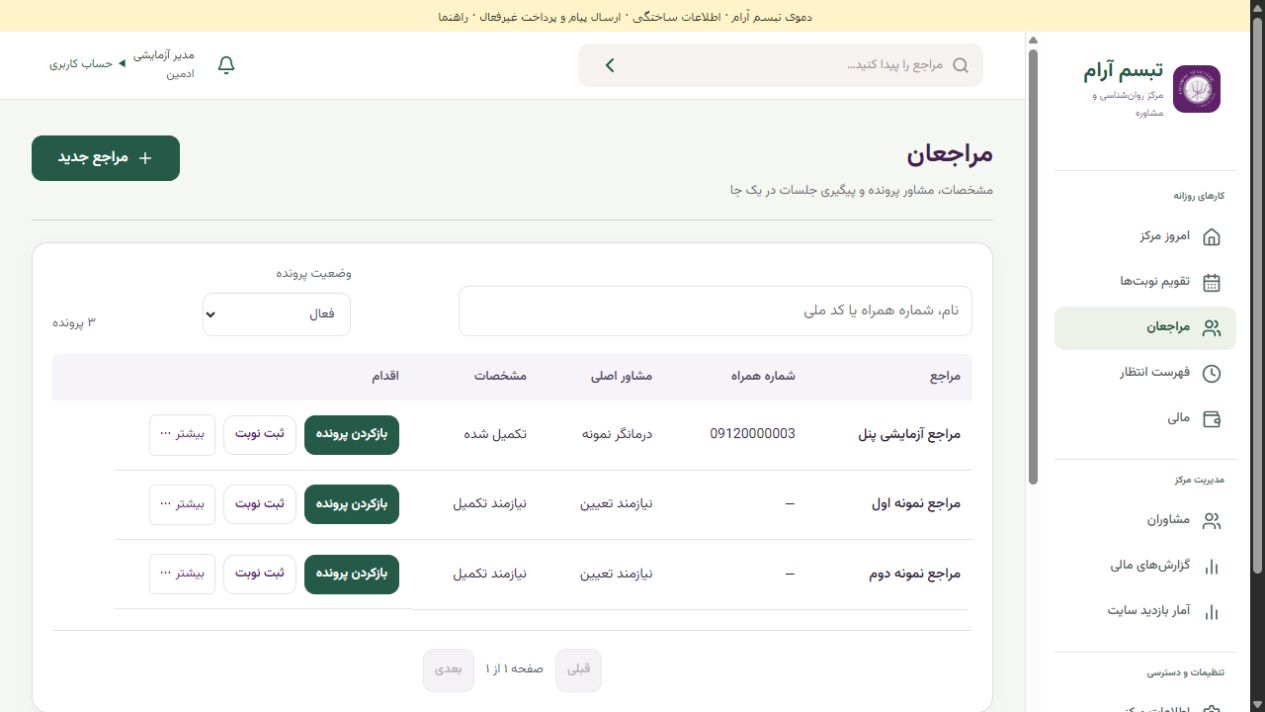Click the بعدی pagination button
The width and height of the screenshot is (1265, 712).
coord(448,670)
